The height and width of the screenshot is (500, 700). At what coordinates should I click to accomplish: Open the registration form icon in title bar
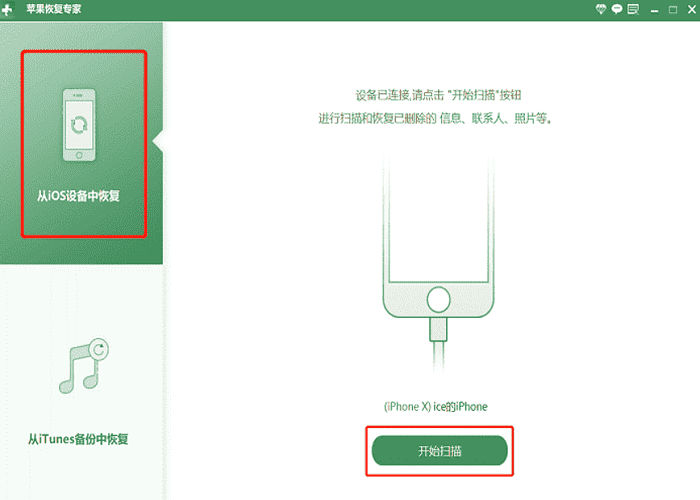click(633, 9)
